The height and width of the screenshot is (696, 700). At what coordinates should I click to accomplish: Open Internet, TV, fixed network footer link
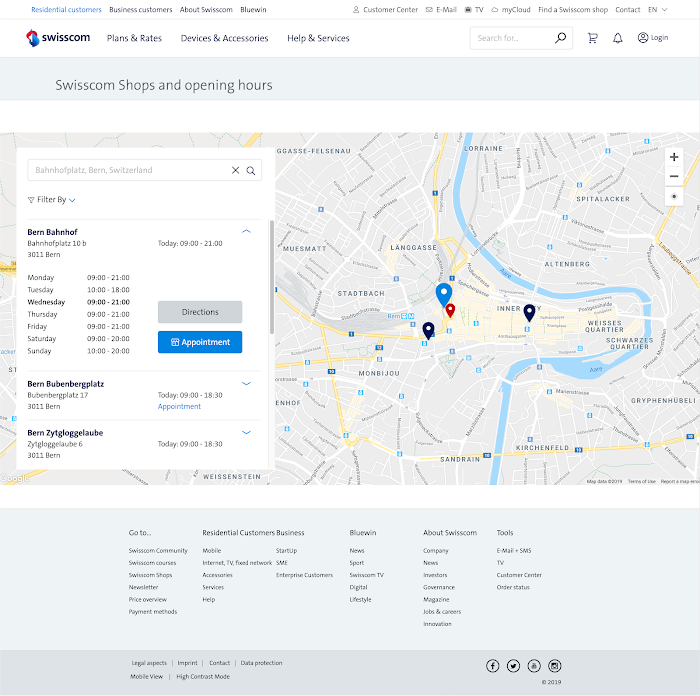click(237, 563)
